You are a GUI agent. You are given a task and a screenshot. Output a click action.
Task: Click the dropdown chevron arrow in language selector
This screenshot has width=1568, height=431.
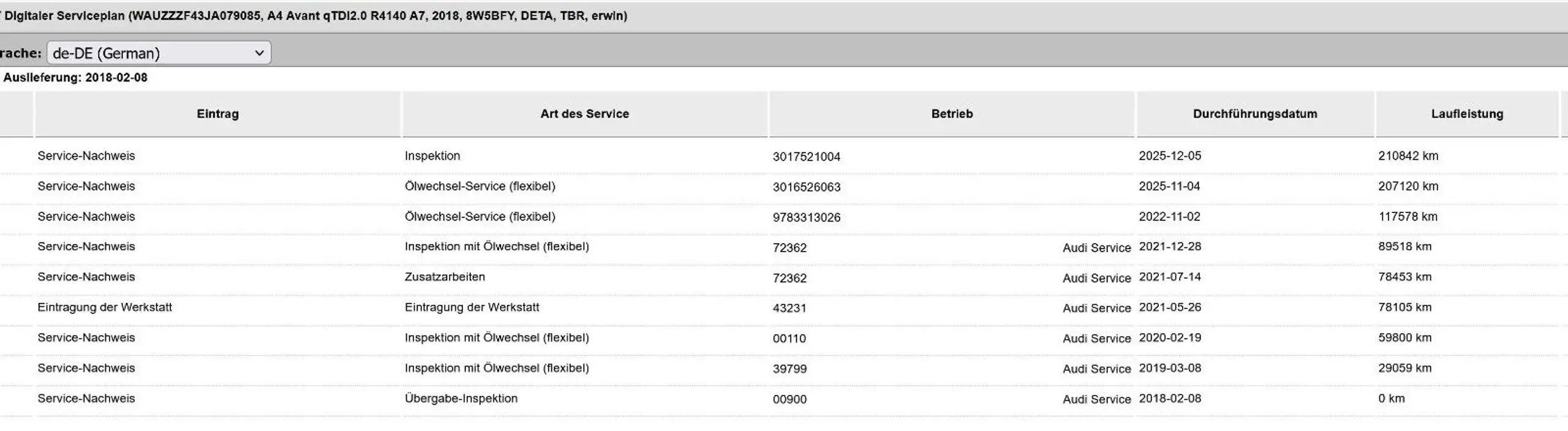click(x=259, y=53)
